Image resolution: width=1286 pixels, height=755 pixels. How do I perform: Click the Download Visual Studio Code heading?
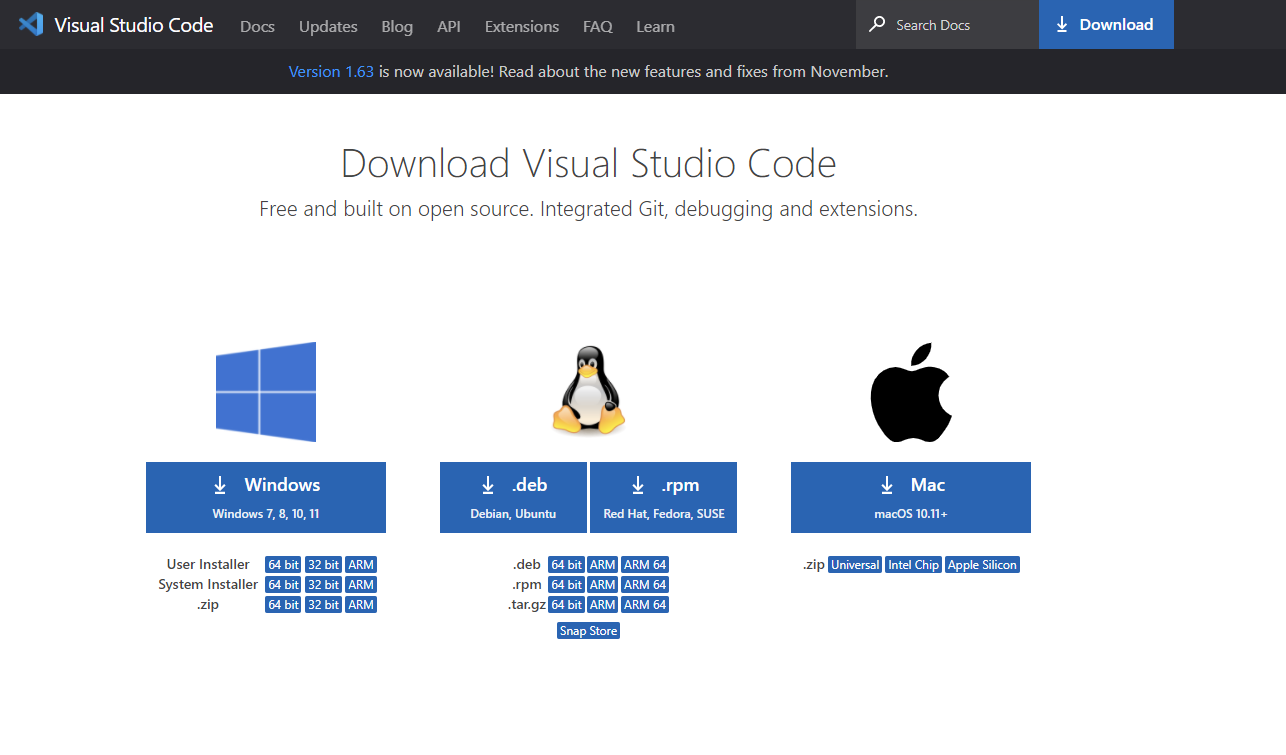coord(589,163)
